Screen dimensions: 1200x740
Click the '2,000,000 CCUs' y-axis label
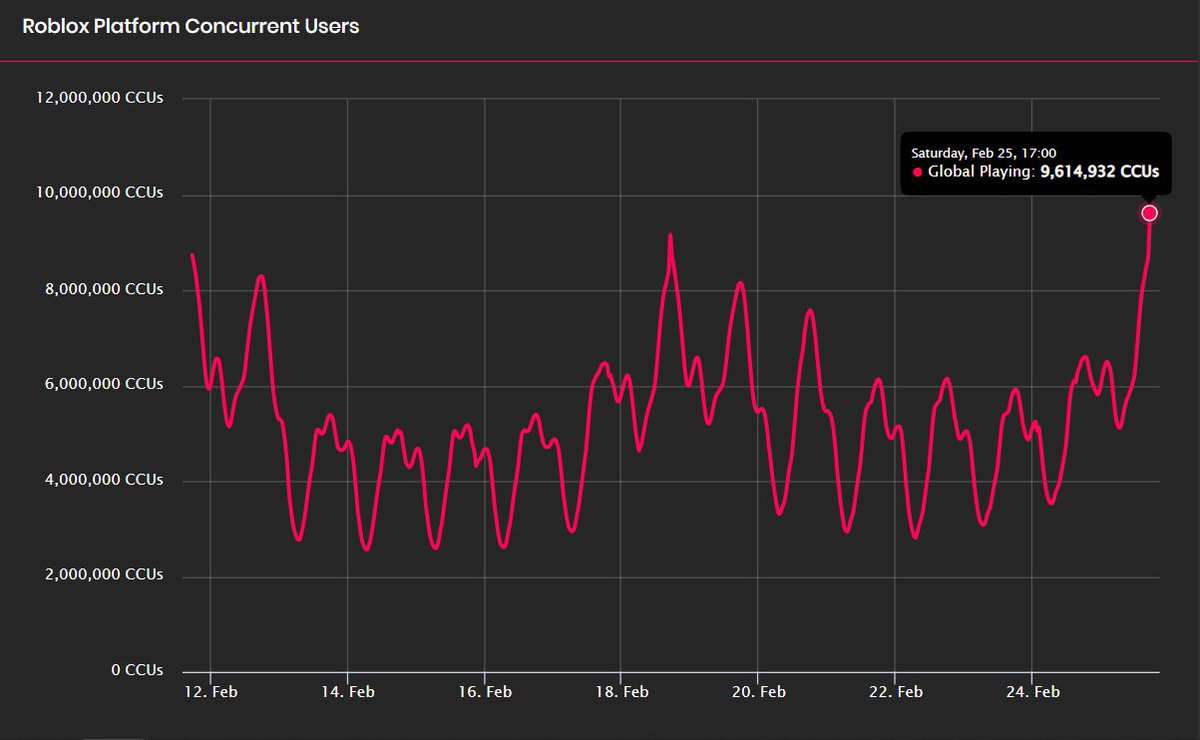(103, 575)
